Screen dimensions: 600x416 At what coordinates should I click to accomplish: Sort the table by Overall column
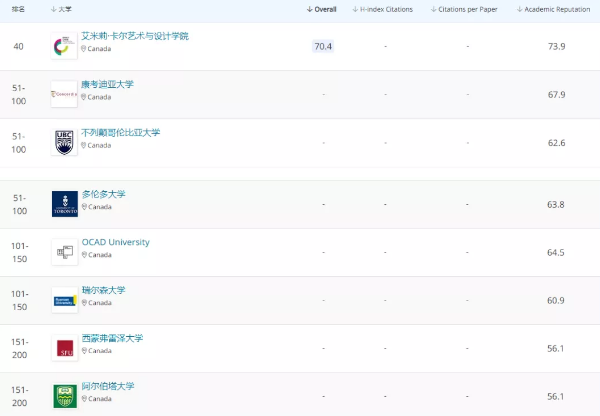[321, 9]
